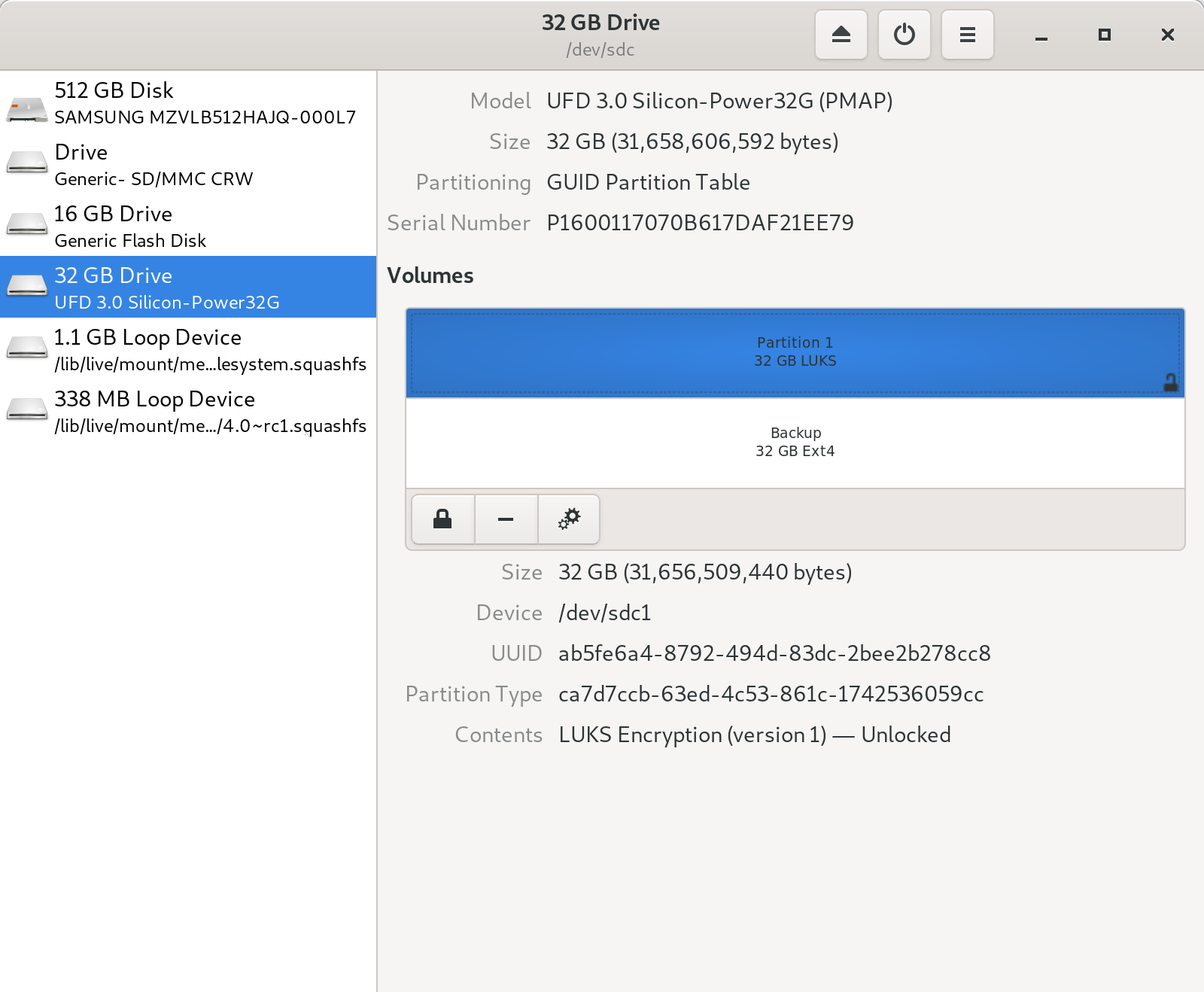This screenshot has width=1204, height=992.
Task: Click the power off drive icon
Action: 904,35
